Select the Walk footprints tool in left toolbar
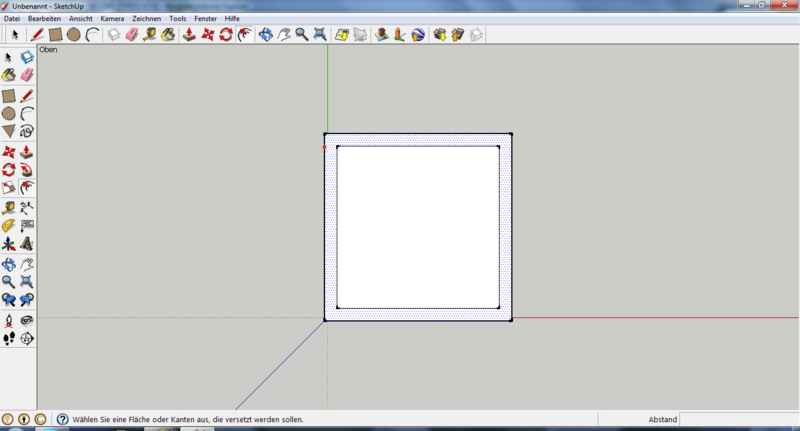Image resolution: width=800 pixels, height=431 pixels. pyautogui.click(x=8, y=339)
